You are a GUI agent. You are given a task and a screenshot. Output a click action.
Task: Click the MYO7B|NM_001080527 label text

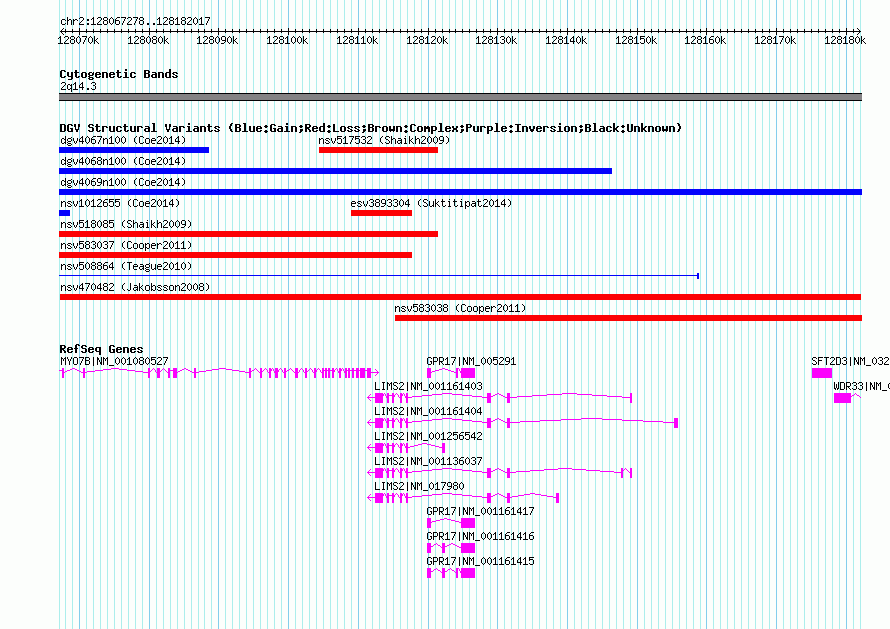pyautogui.click(x=114, y=361)
